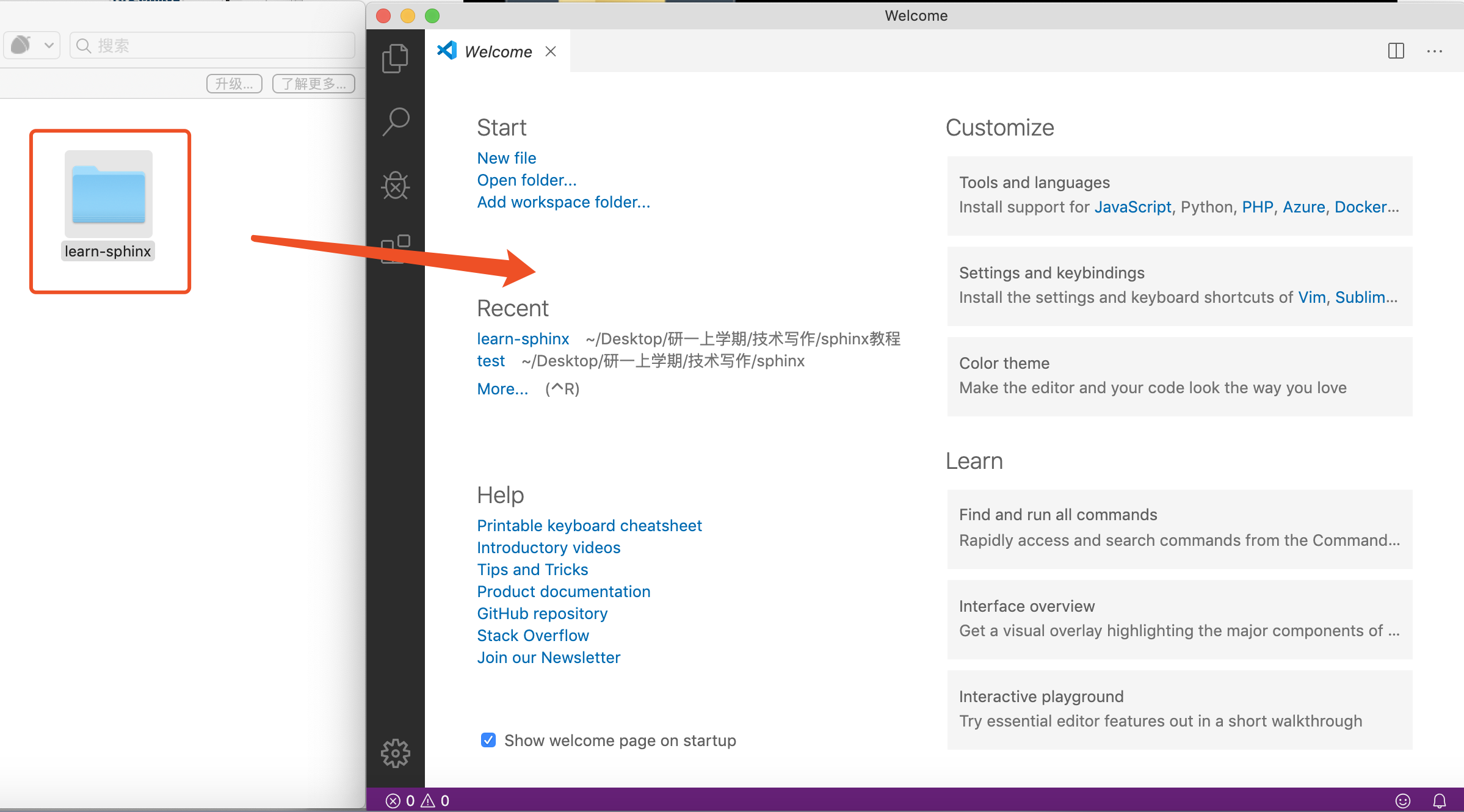Uncheck Show welcome page on startup
The image size is (1464, 812).
(x=488, y=741)
